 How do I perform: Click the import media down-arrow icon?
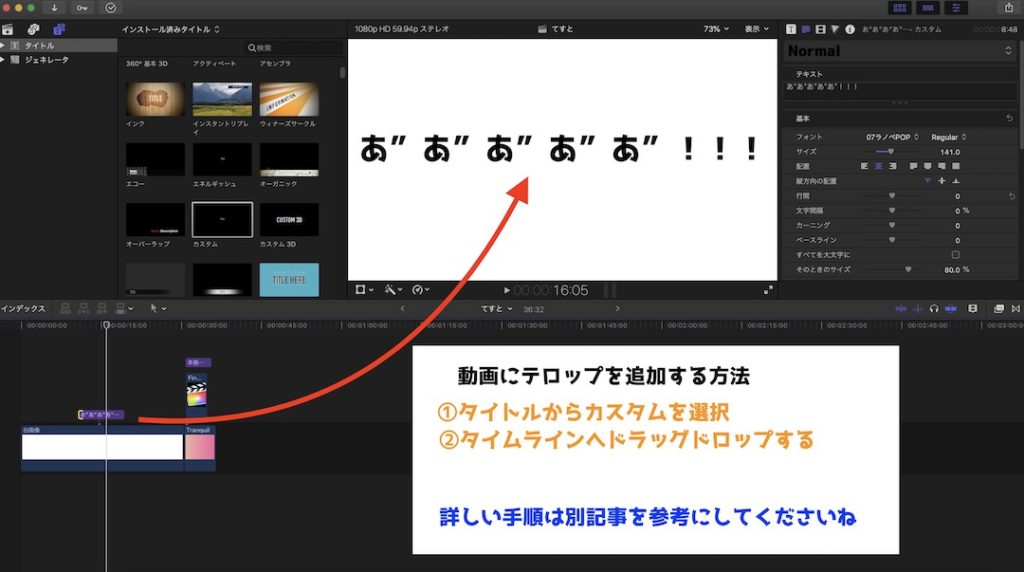click(x=54, y=8)
